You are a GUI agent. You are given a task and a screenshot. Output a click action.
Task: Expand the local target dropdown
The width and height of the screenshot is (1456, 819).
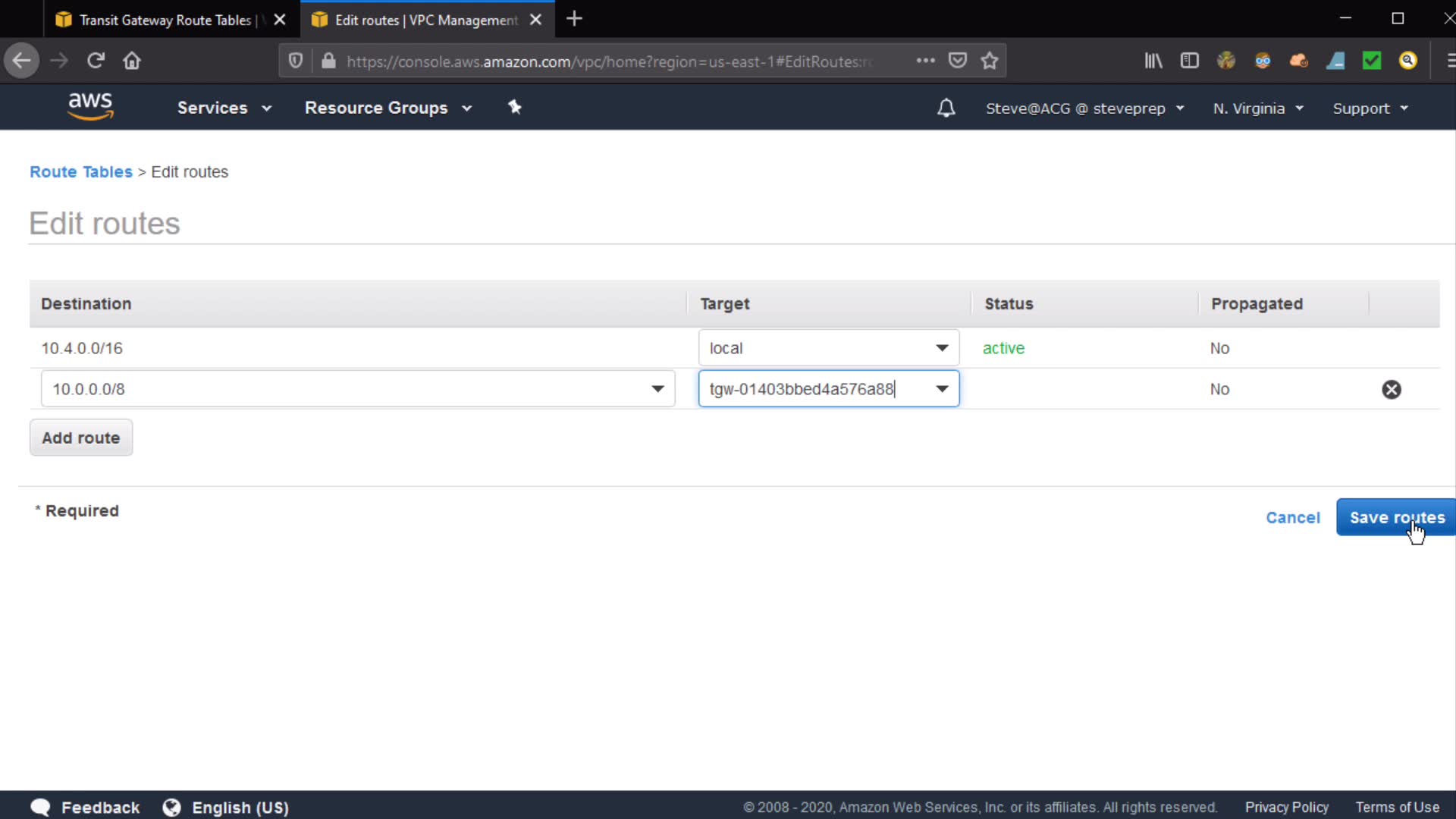tap(942, 348)
